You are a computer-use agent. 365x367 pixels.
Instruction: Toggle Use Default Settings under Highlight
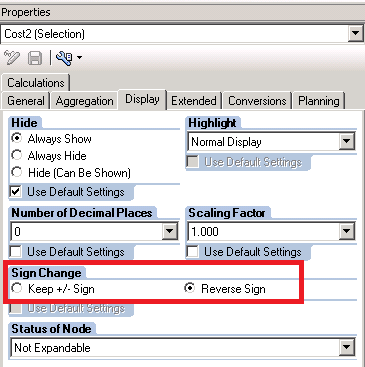pyautogui.click(x=193, y=162)
